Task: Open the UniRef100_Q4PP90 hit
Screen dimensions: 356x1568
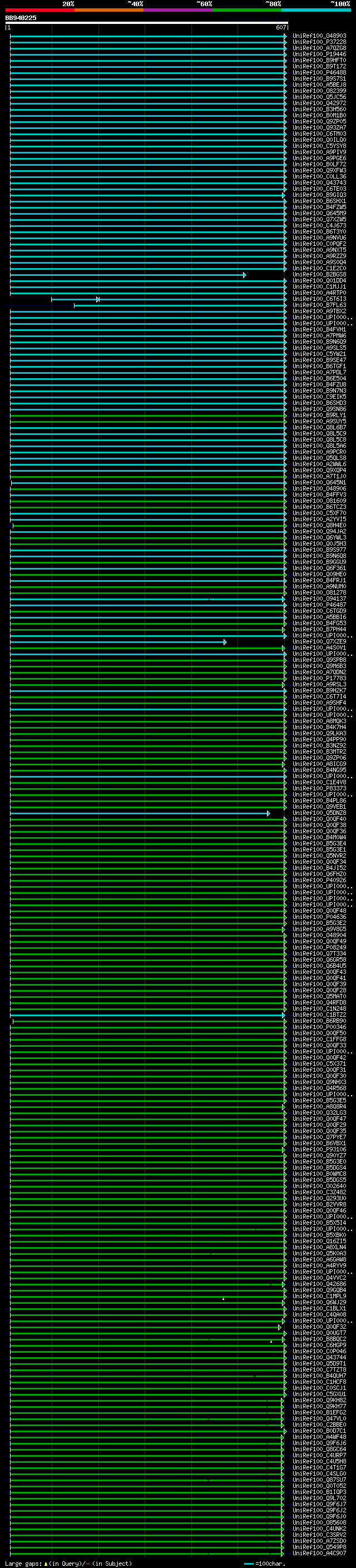Action: coord(319,739)
